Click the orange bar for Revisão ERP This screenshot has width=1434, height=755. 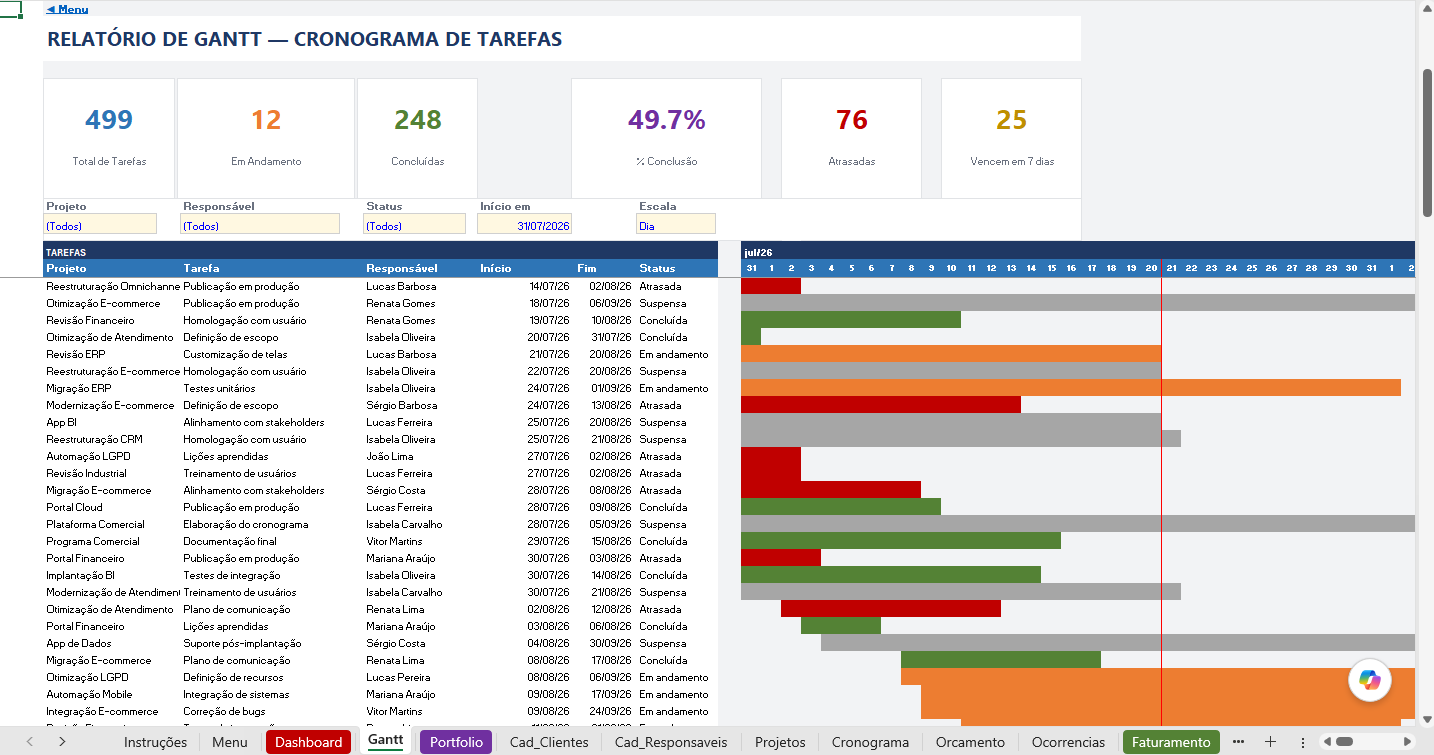951,354
